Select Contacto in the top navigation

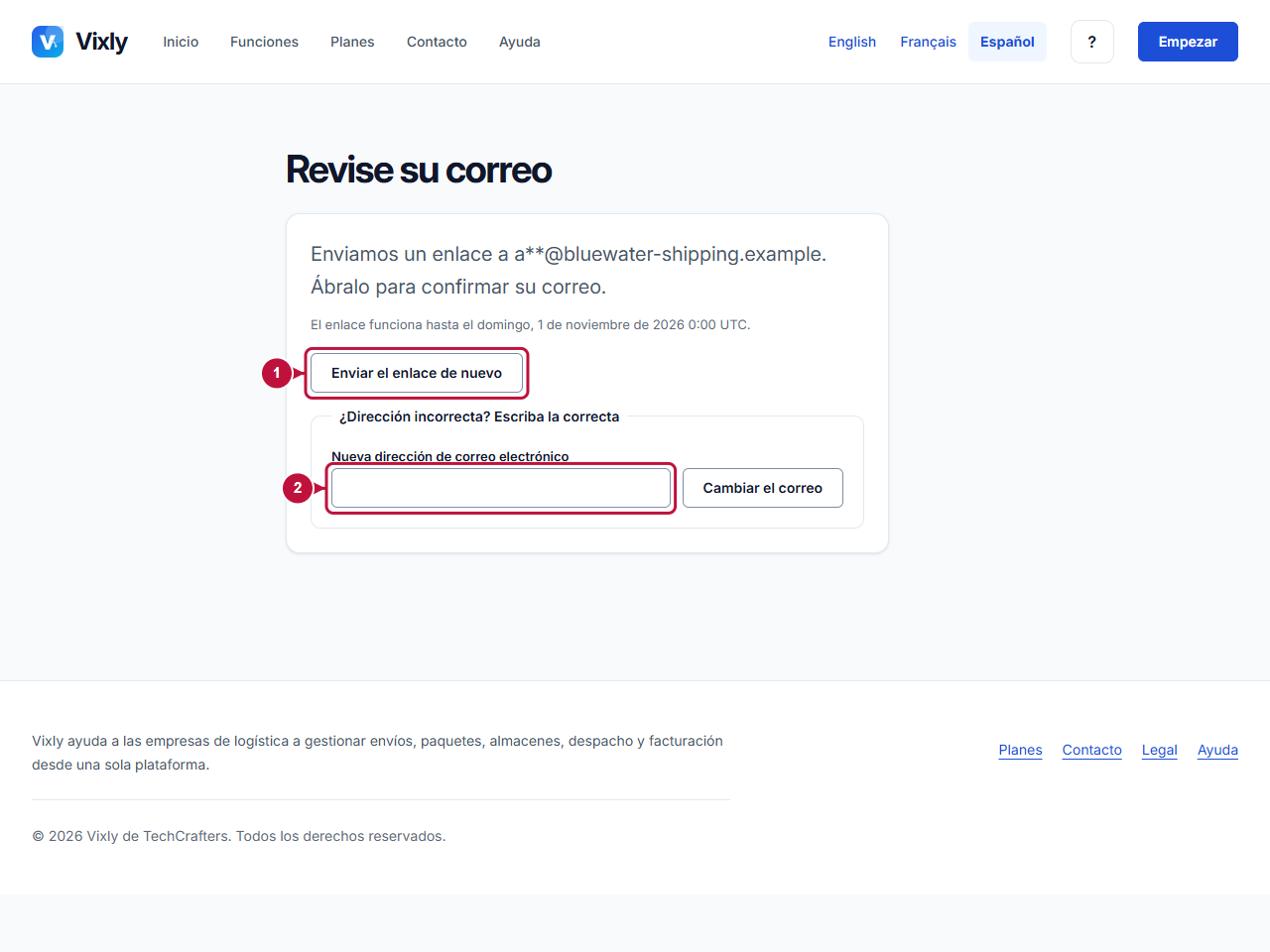click(x=437, y=42)
